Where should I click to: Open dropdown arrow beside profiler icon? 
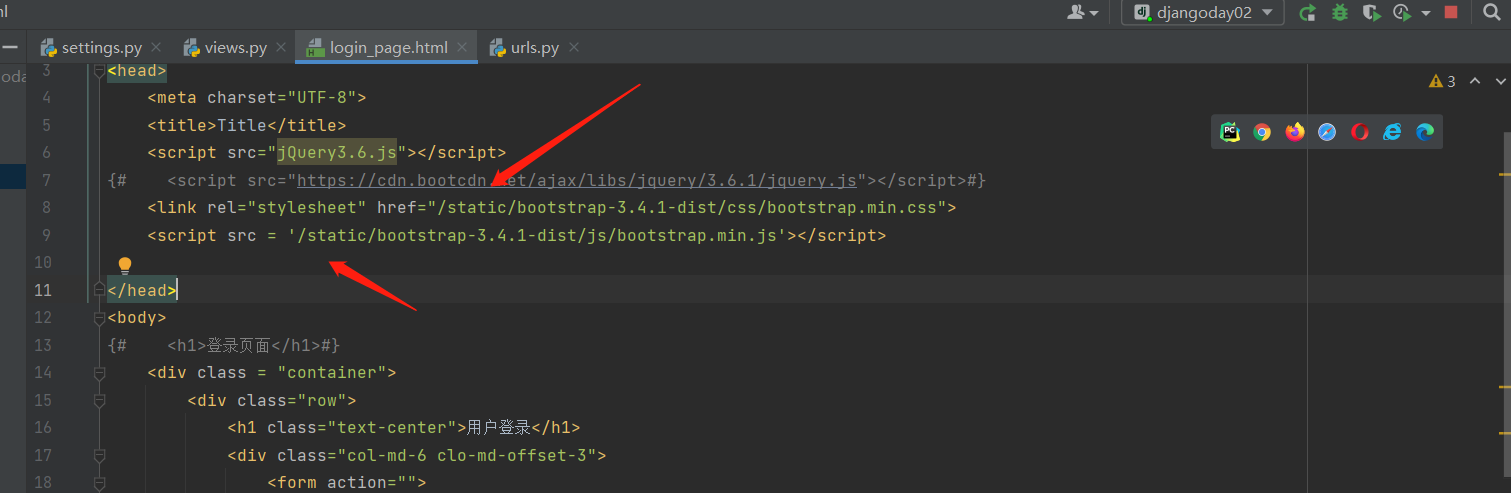1425,13
